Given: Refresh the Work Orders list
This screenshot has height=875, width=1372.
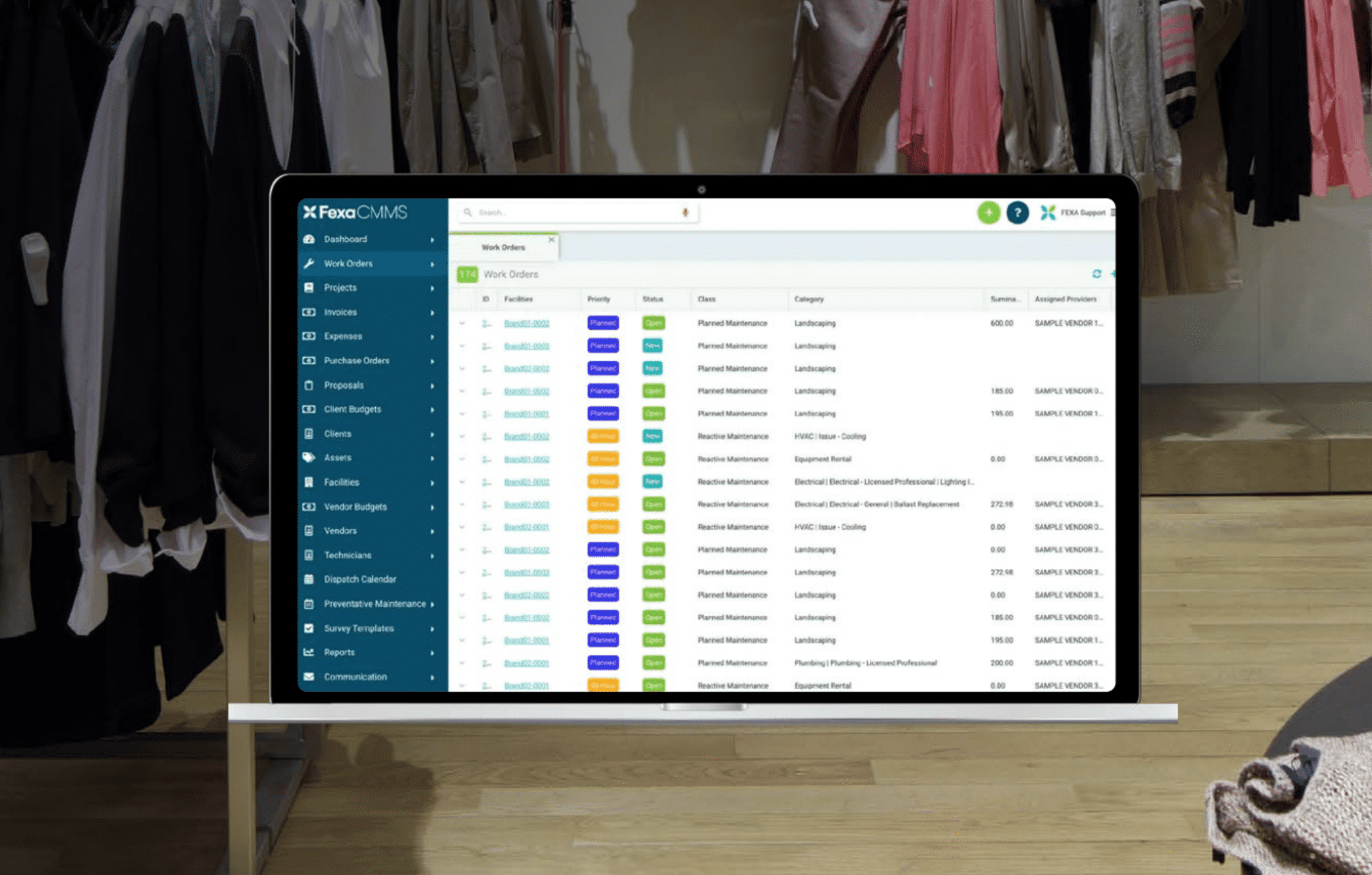Looking at the screenshot, I should tap(1096, 274).
